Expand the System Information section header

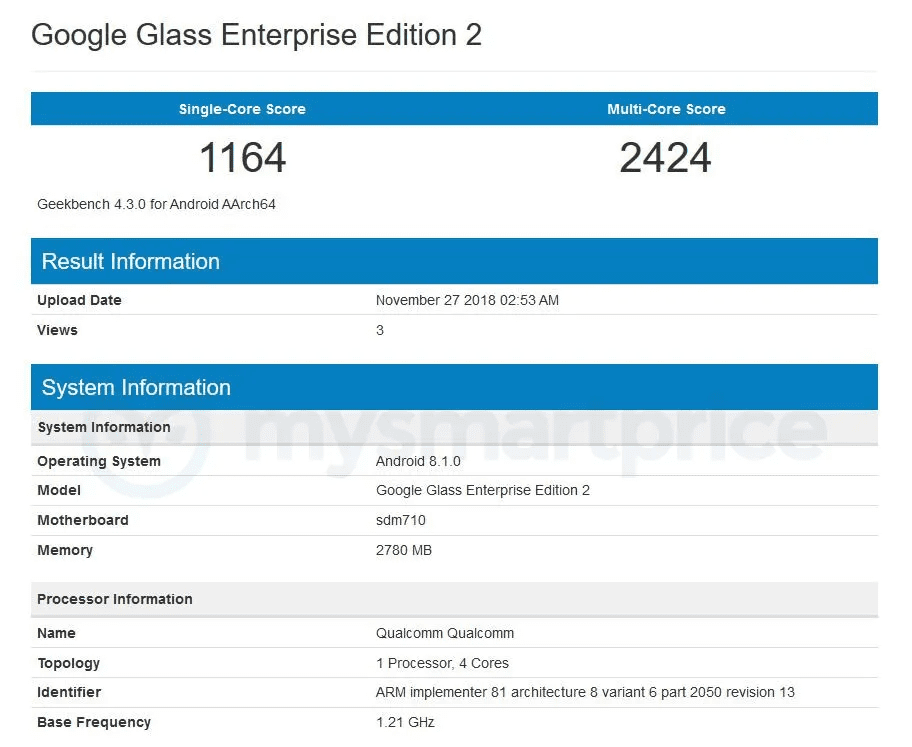[x=135, y=387]
